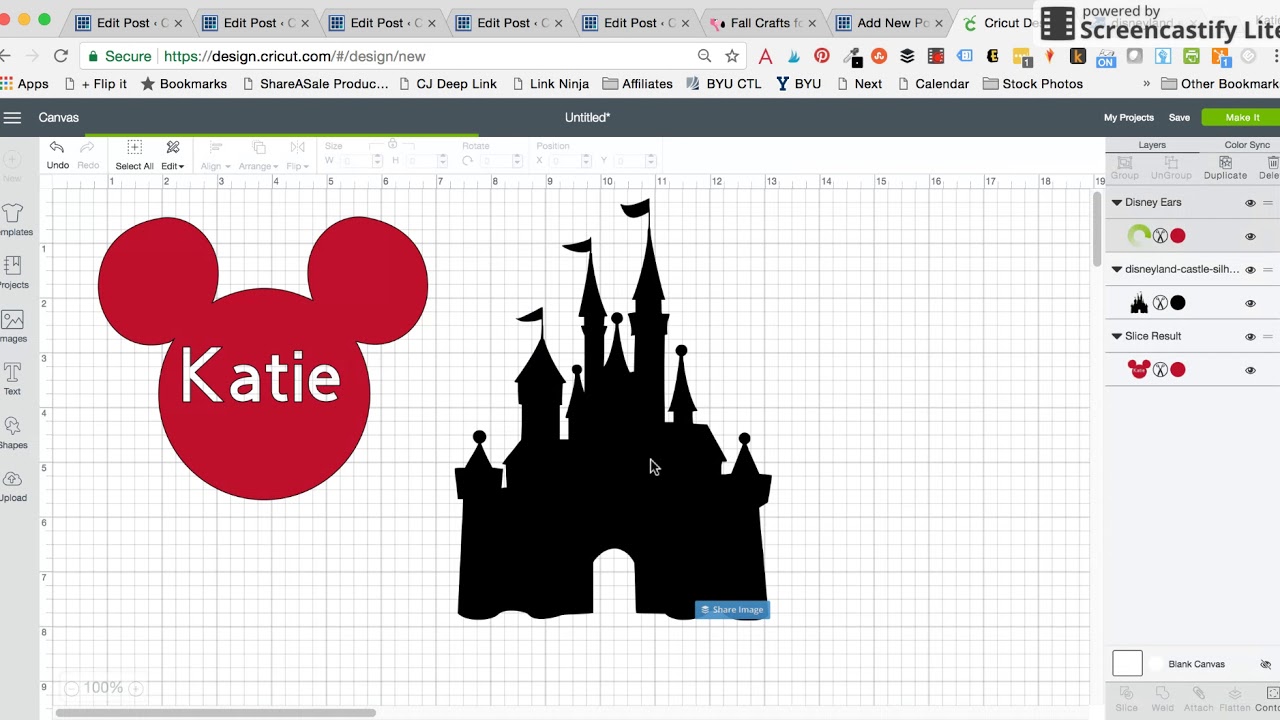Switch to the Color Sync tab
The image size is (1280, 720).
pos(1247,145)
